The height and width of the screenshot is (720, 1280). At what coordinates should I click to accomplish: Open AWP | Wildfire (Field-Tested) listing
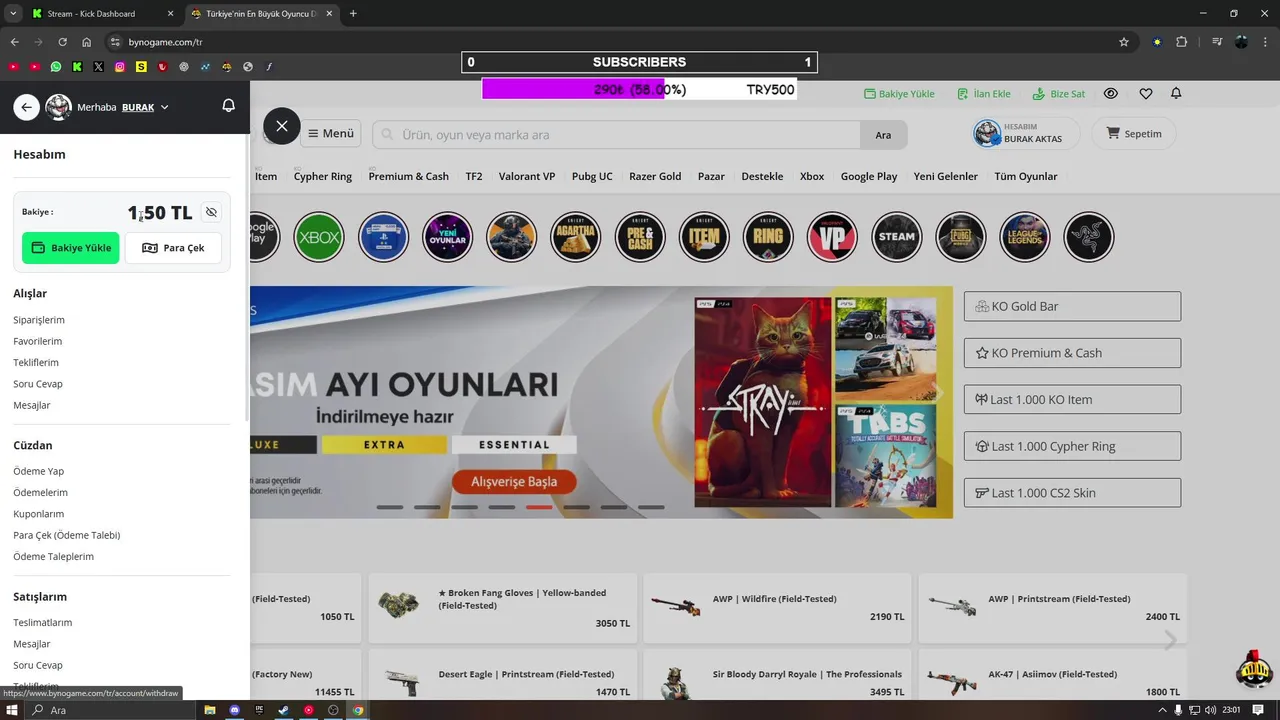(777, 608)
